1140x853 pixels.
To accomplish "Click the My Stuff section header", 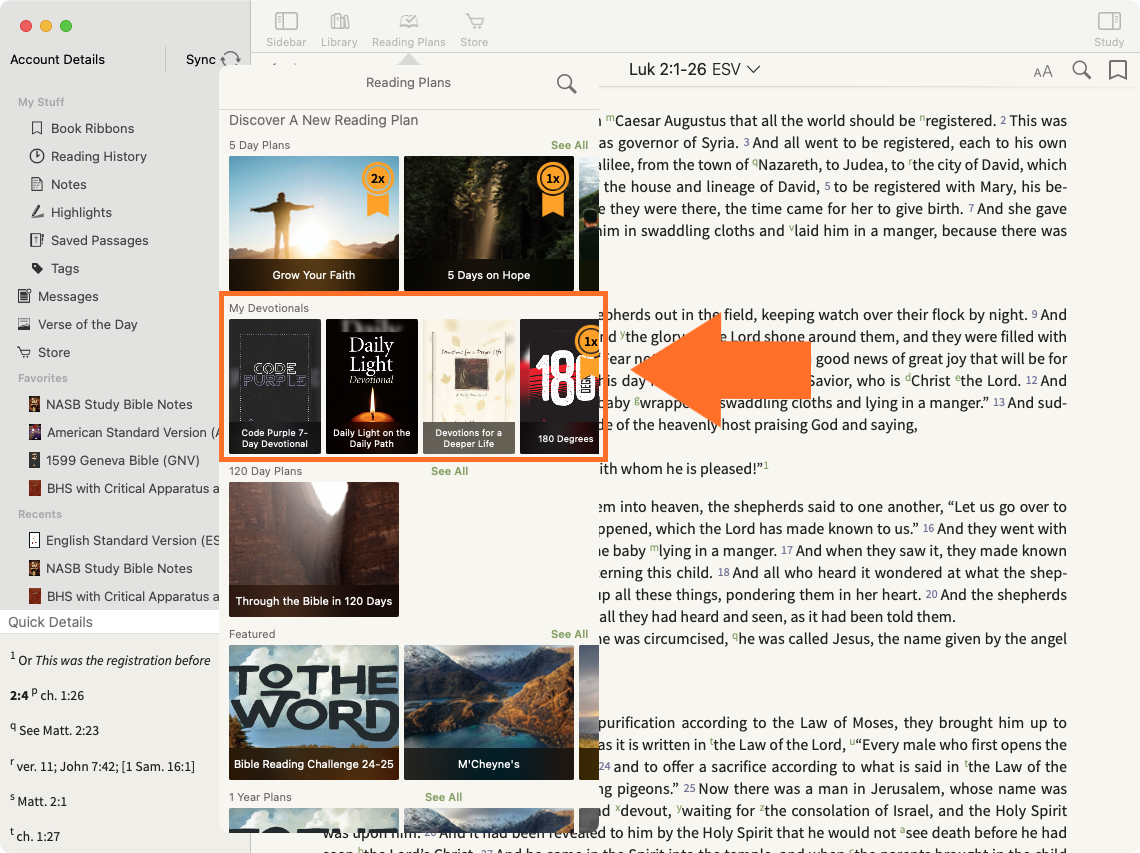I will tap(41, 102).
